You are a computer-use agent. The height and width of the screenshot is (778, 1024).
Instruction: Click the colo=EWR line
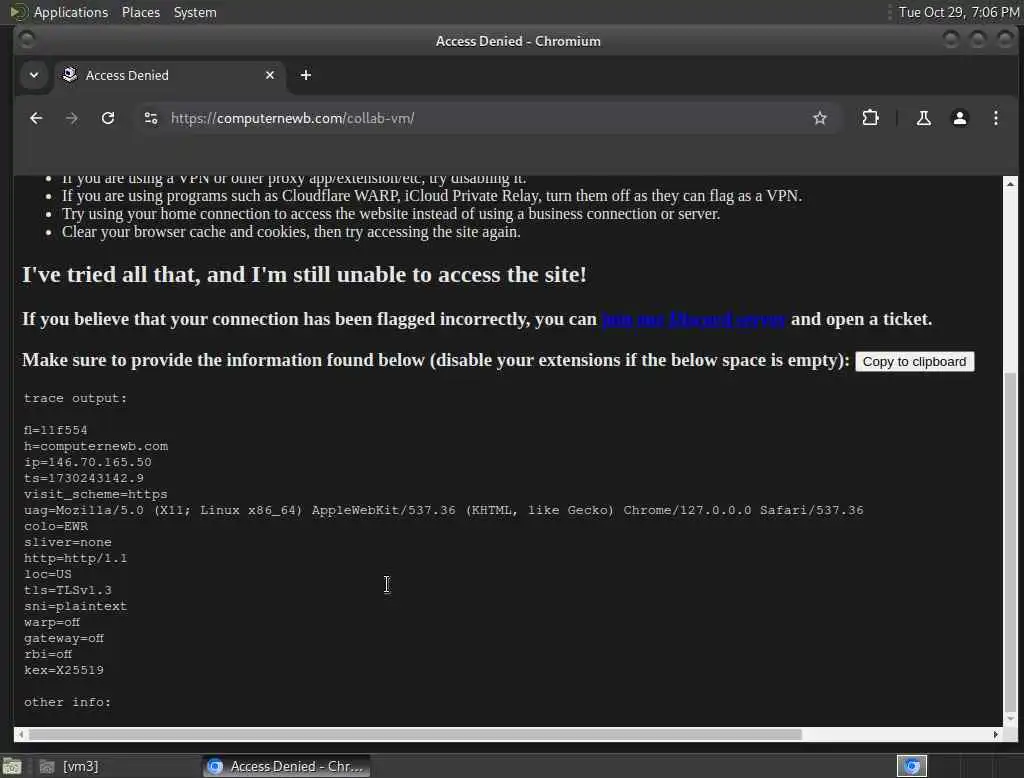click(x=56, y=526)
